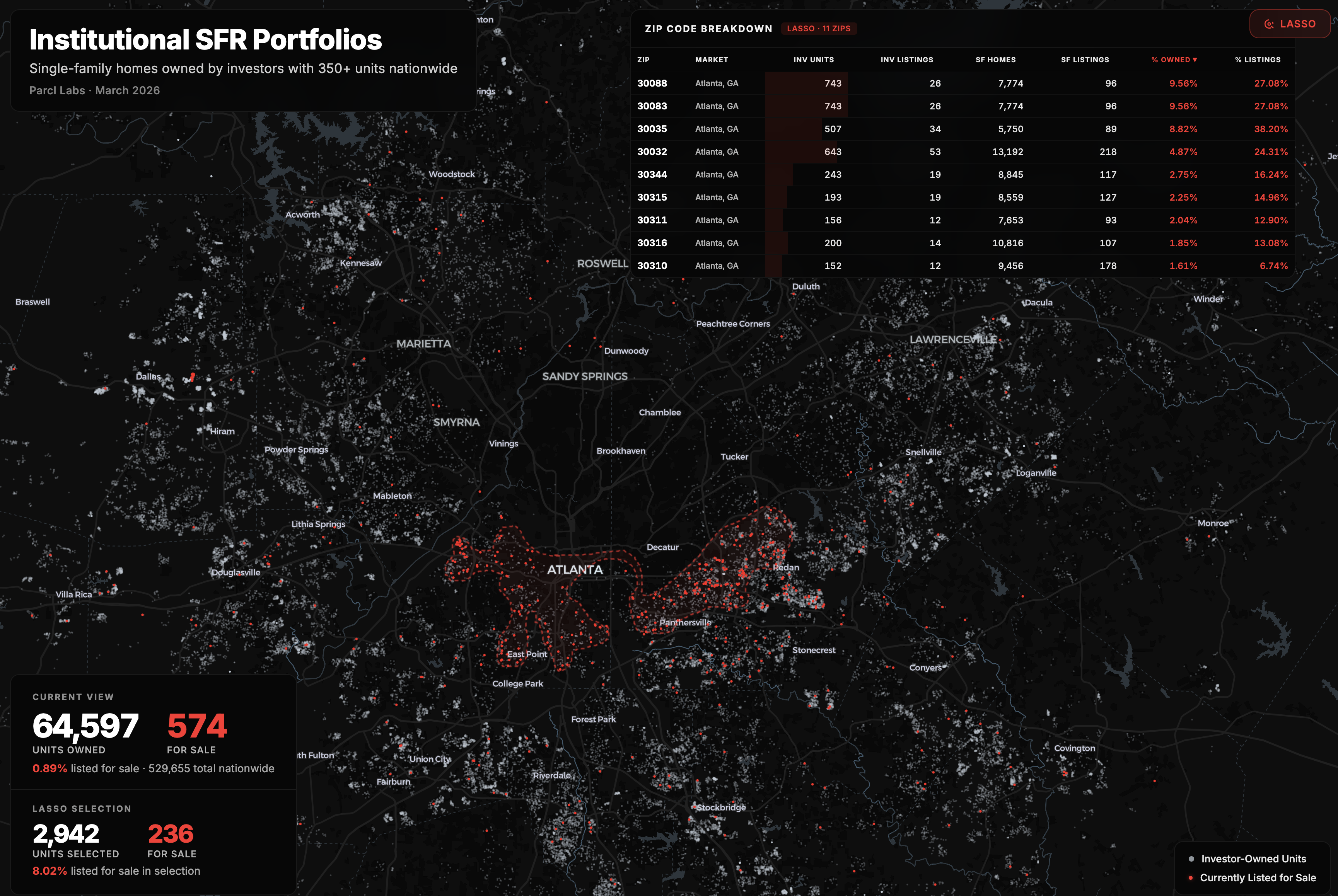Click the Decatur map label
Viewport: 1338px width, 896px height.
(662, 547)
